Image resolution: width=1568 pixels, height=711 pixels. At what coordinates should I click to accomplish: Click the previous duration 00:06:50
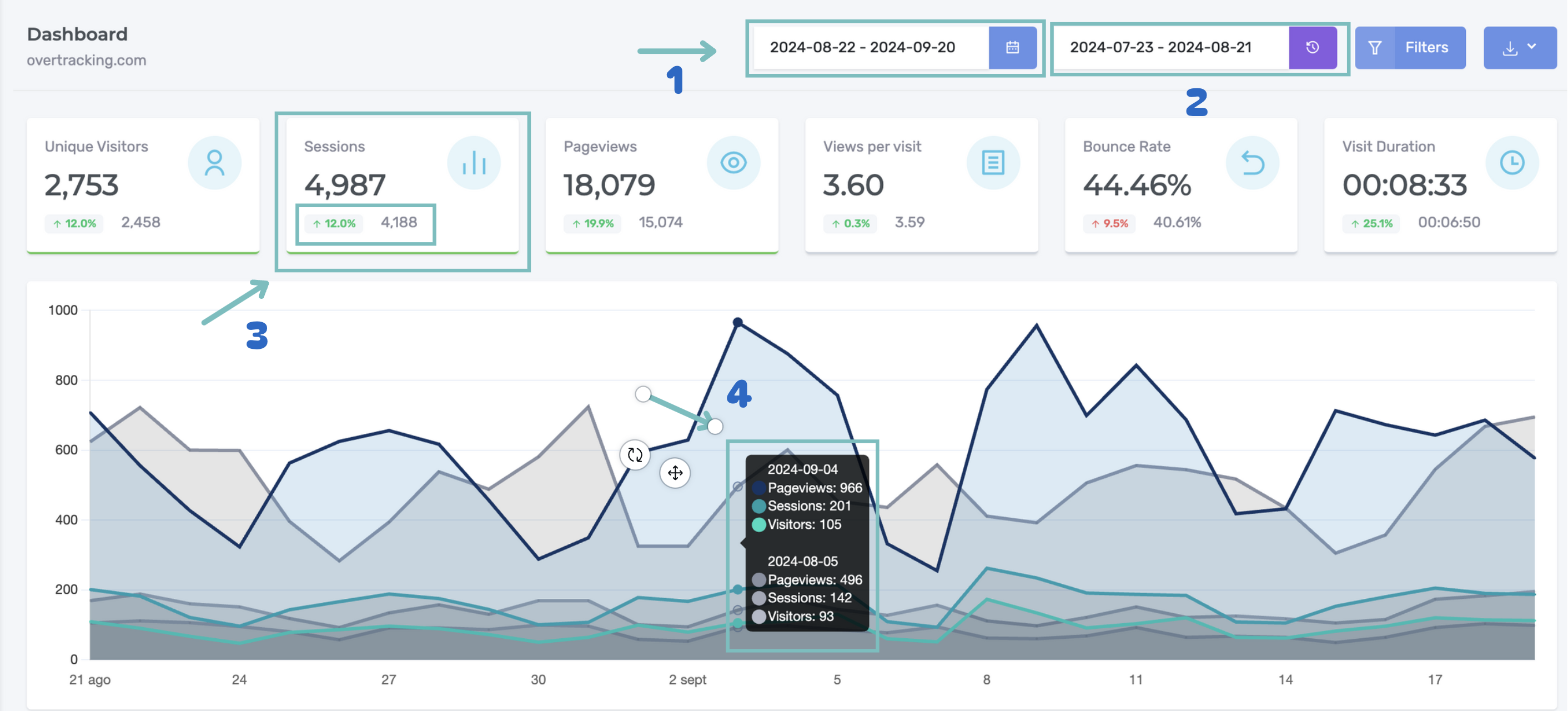point(1449,222)
